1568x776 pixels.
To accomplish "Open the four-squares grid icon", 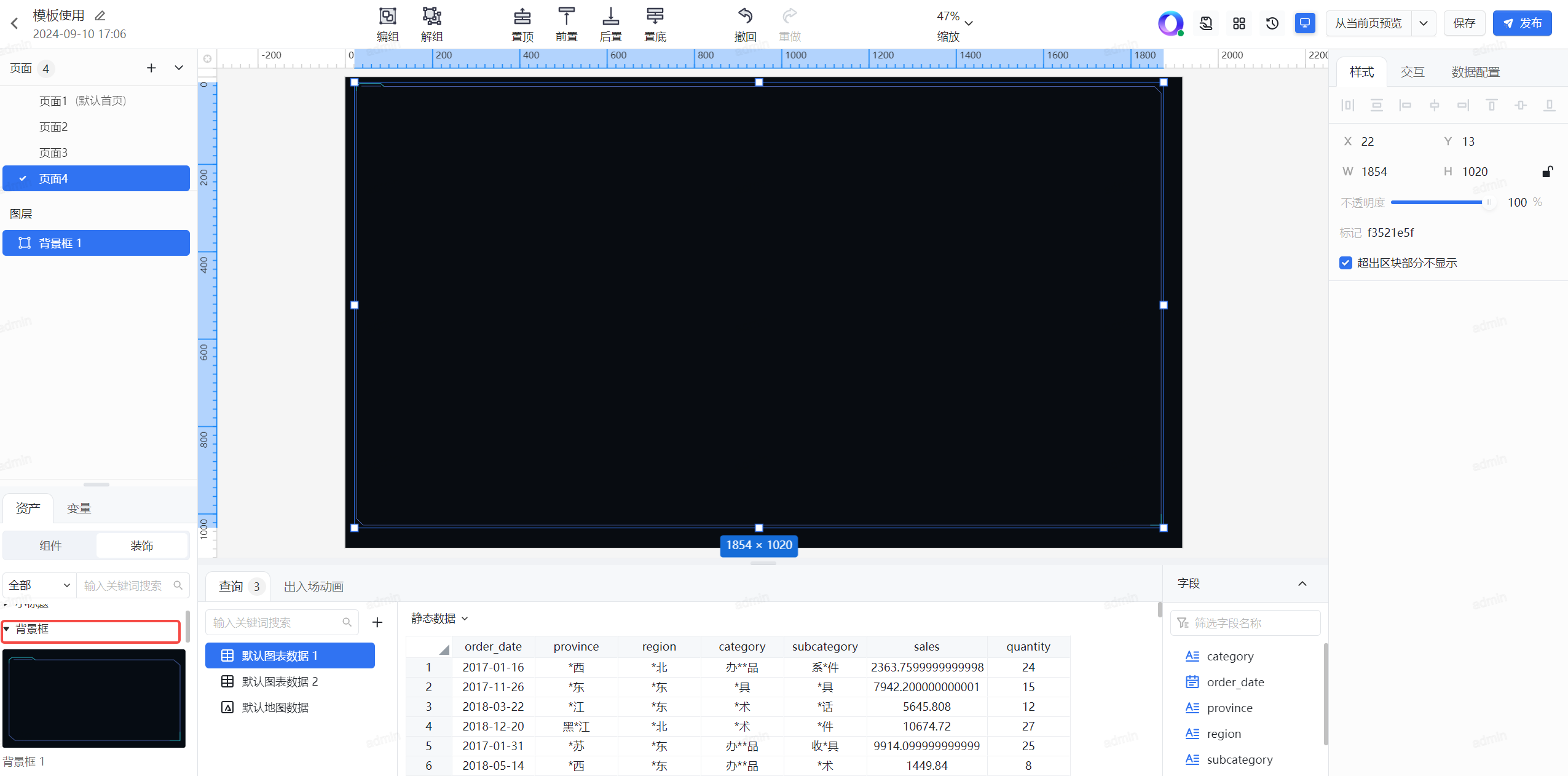I will tap(1239, 23).
